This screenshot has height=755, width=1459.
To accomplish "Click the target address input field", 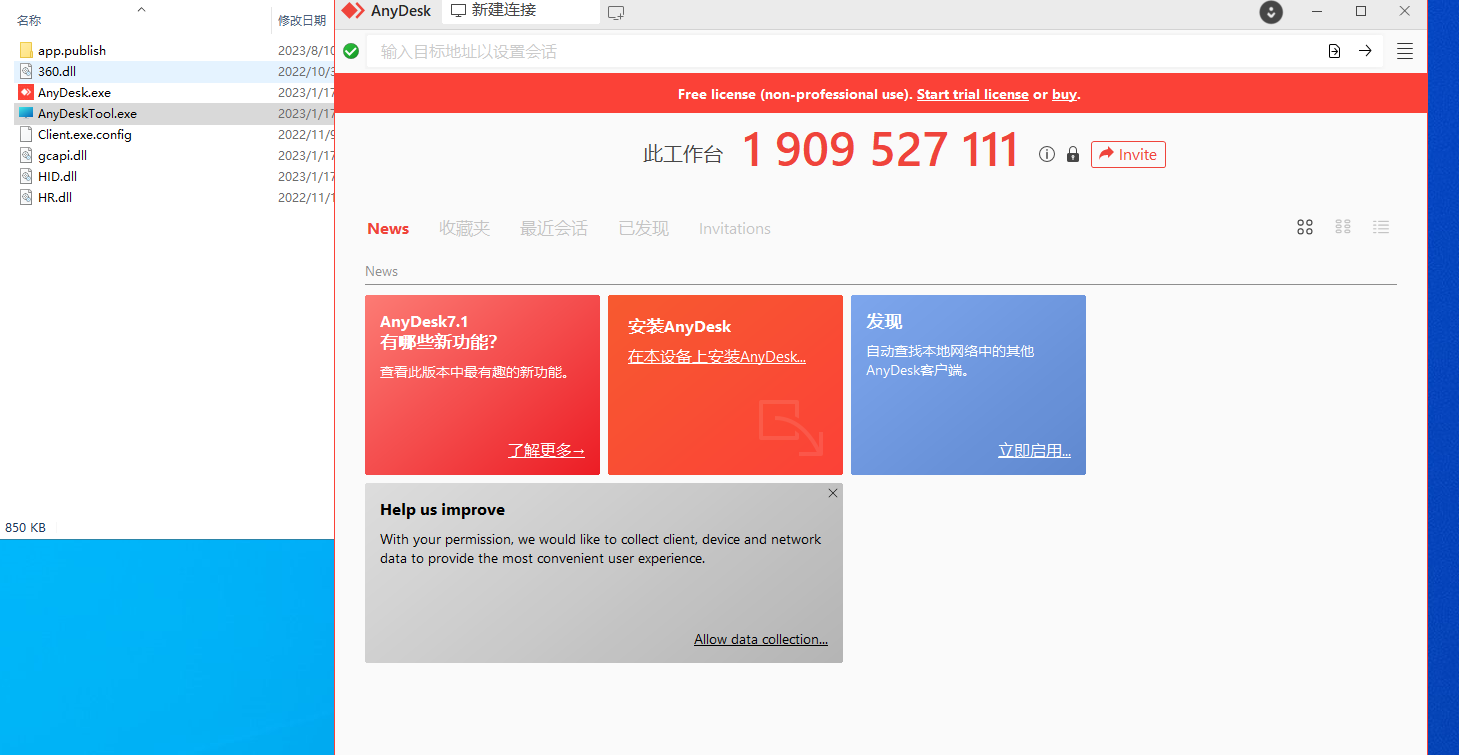I will pyautogui.click(x=840, y=51).
